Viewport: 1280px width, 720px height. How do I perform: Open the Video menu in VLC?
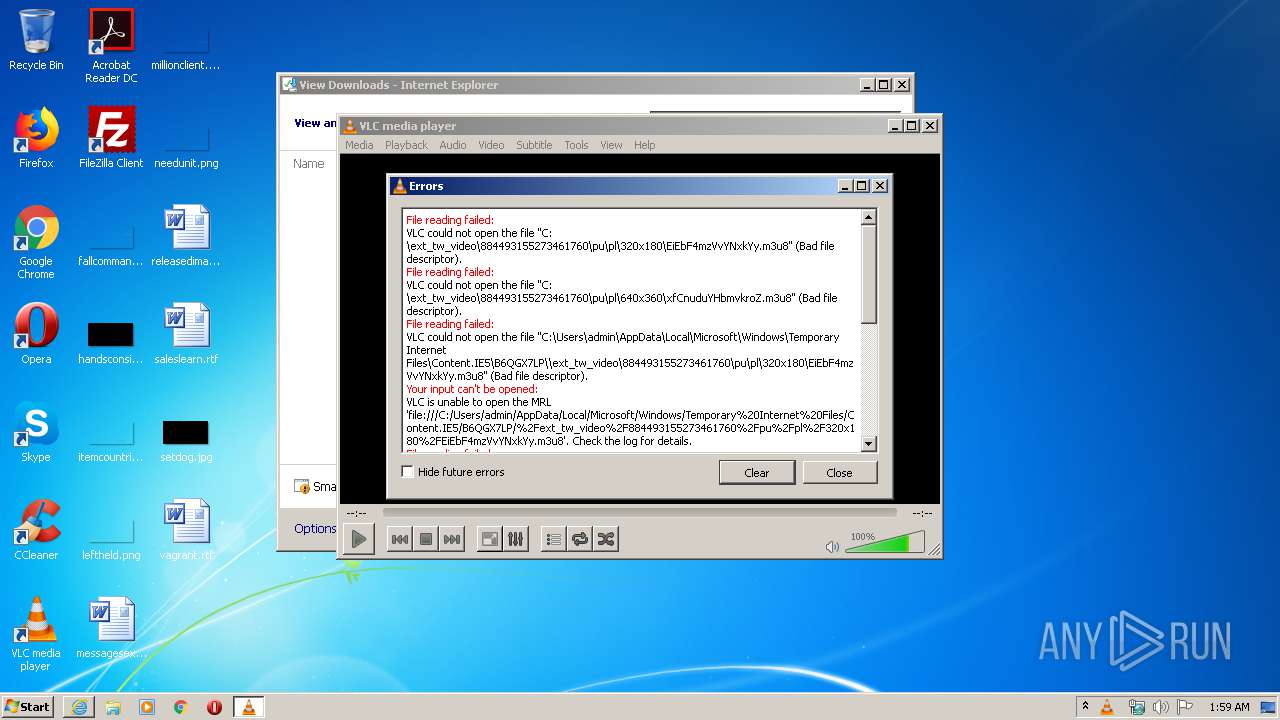pyautogui.click(x=491, y=145)
